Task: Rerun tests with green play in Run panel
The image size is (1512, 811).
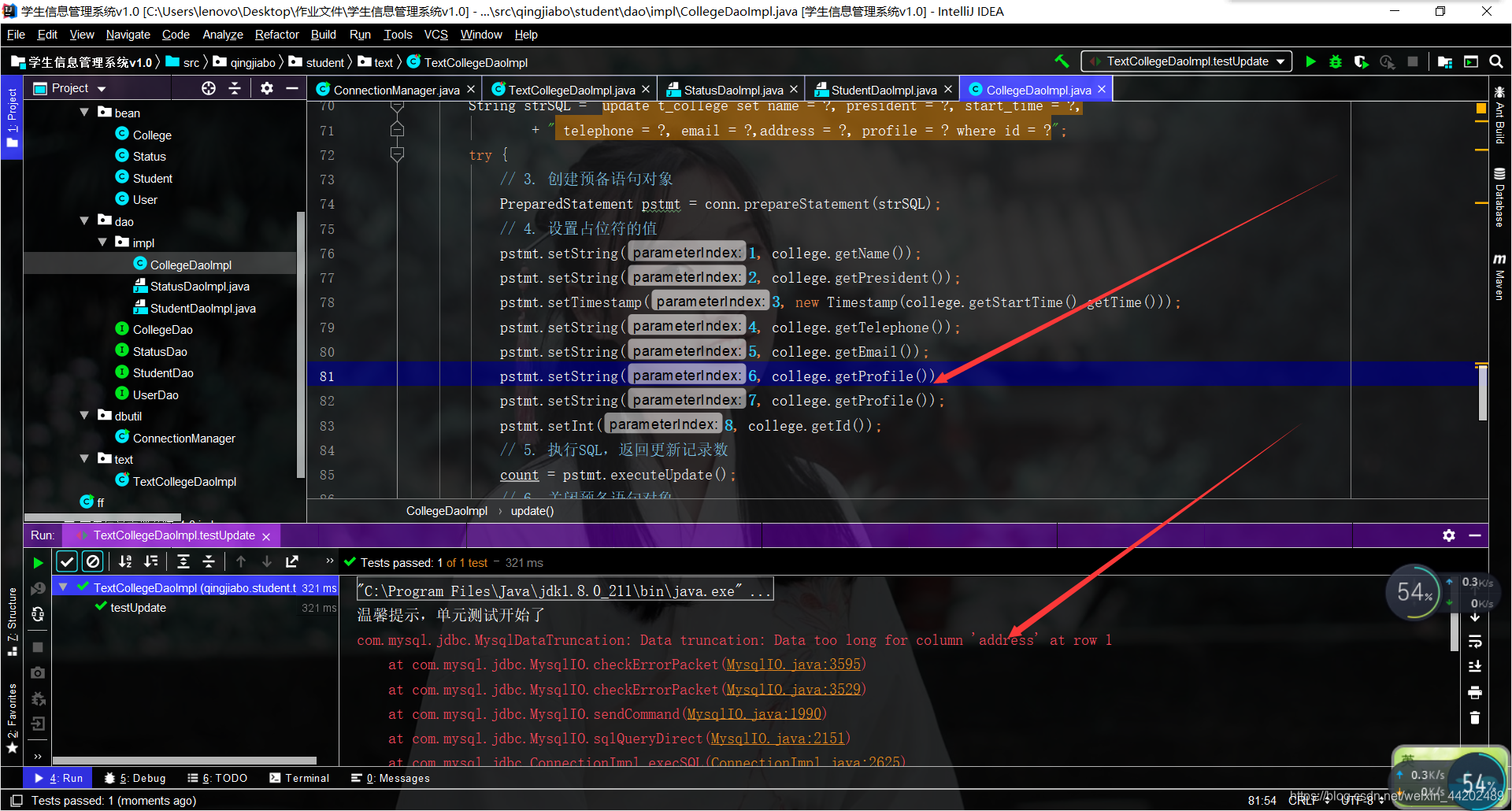Action: 38,562
